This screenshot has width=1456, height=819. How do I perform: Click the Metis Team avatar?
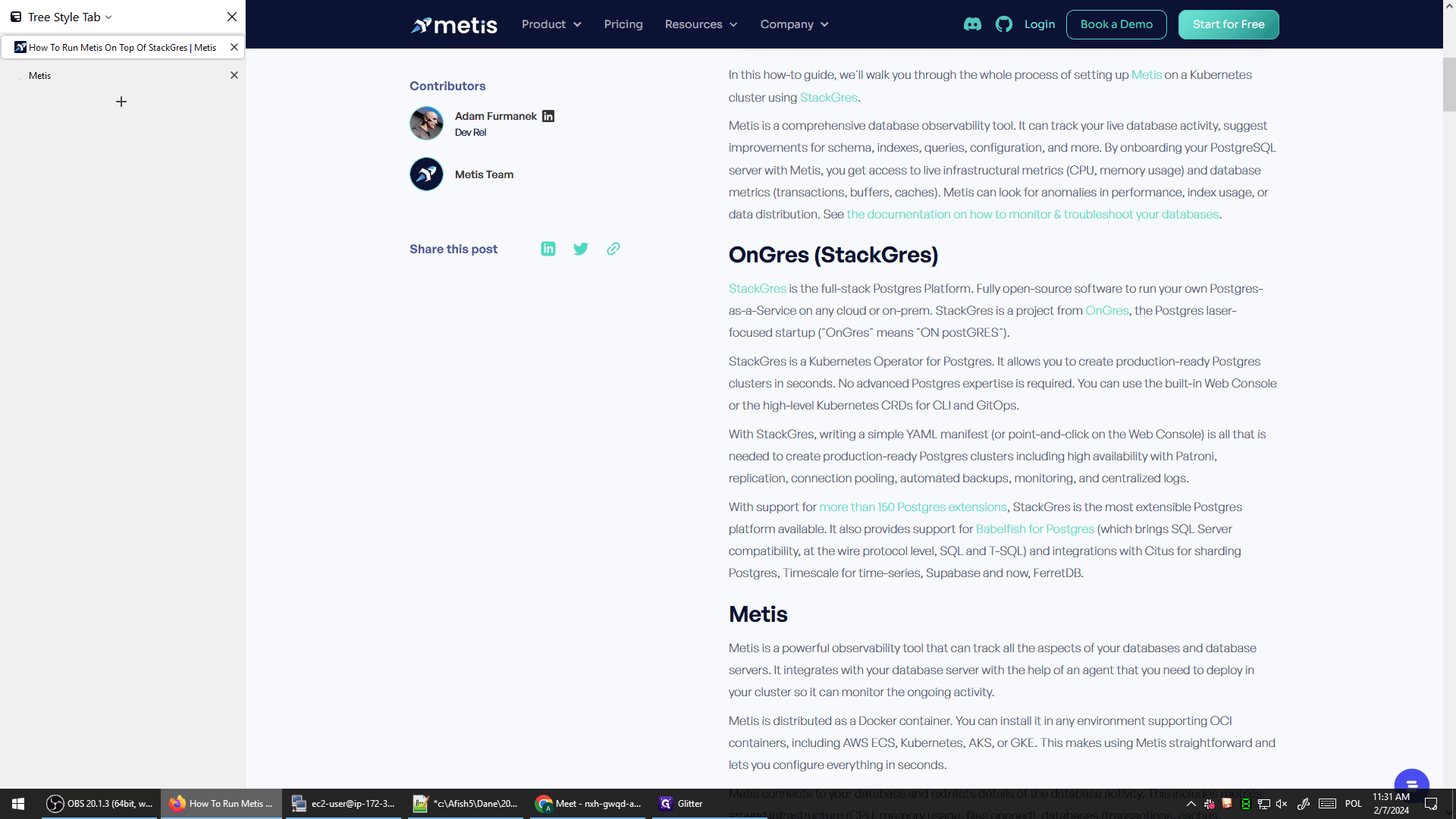coord(426,174)
